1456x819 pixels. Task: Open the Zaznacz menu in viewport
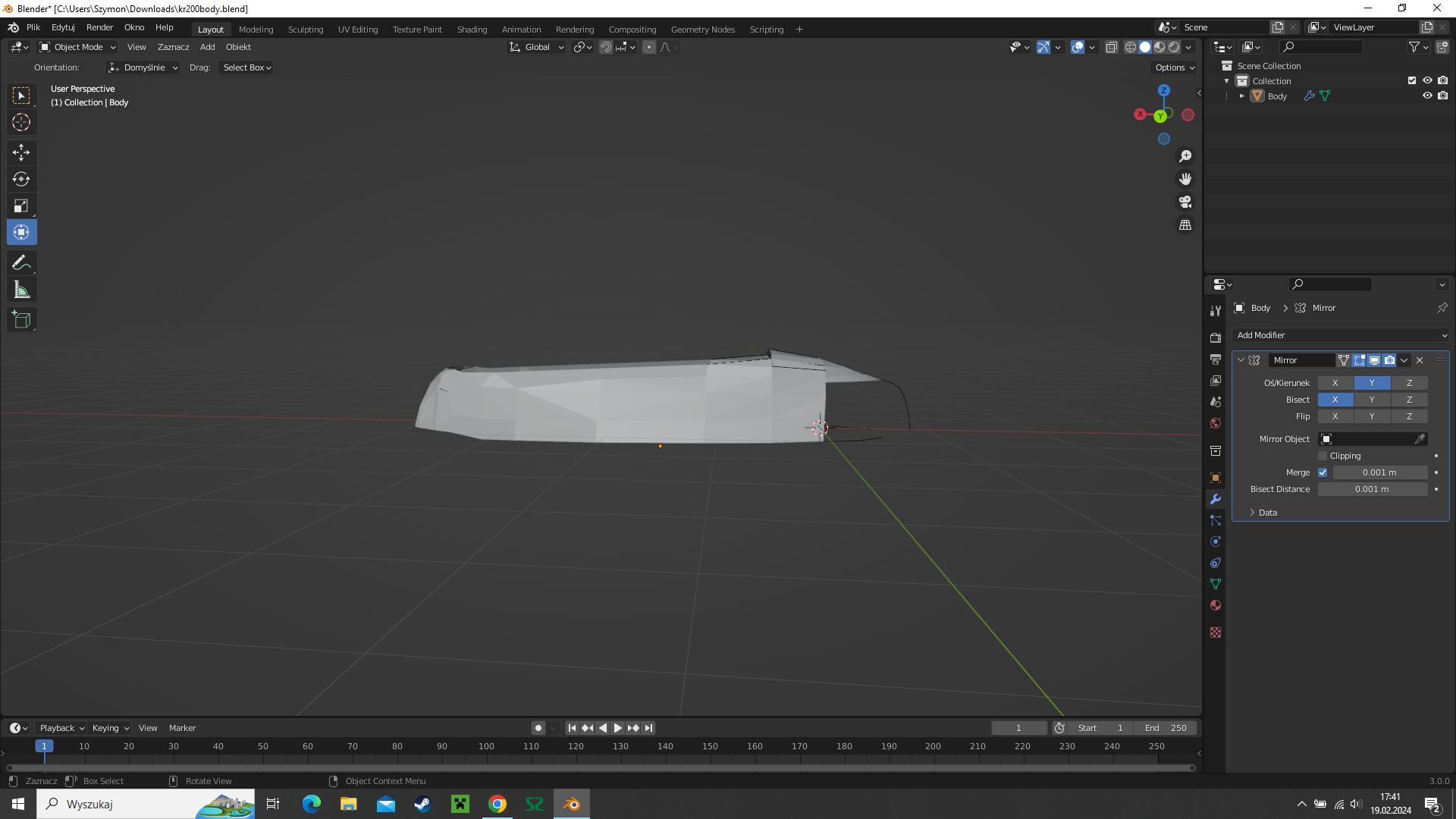click(173, 47)
